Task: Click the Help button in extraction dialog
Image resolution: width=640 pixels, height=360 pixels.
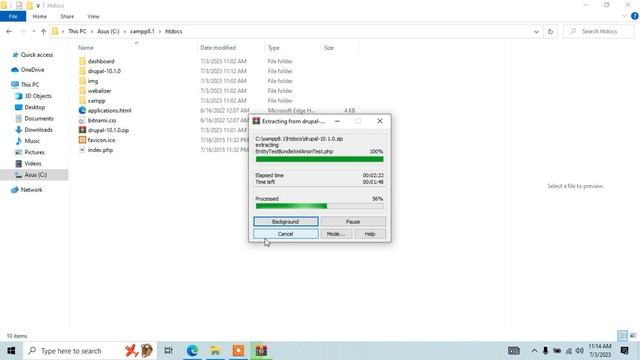Action: [370, 234]
